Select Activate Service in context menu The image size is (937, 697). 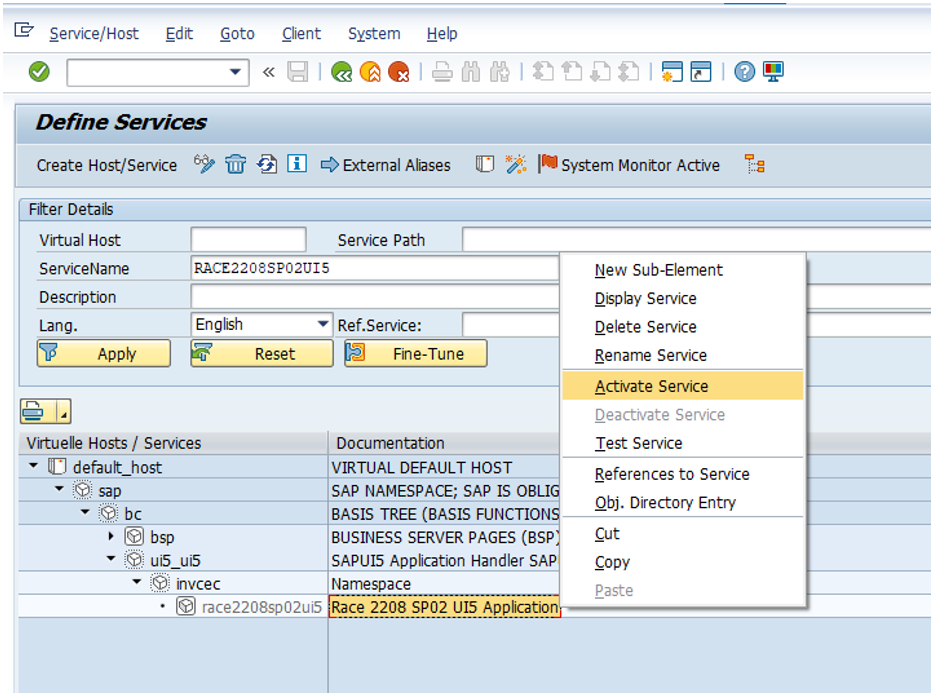click(x=651, y=386)
